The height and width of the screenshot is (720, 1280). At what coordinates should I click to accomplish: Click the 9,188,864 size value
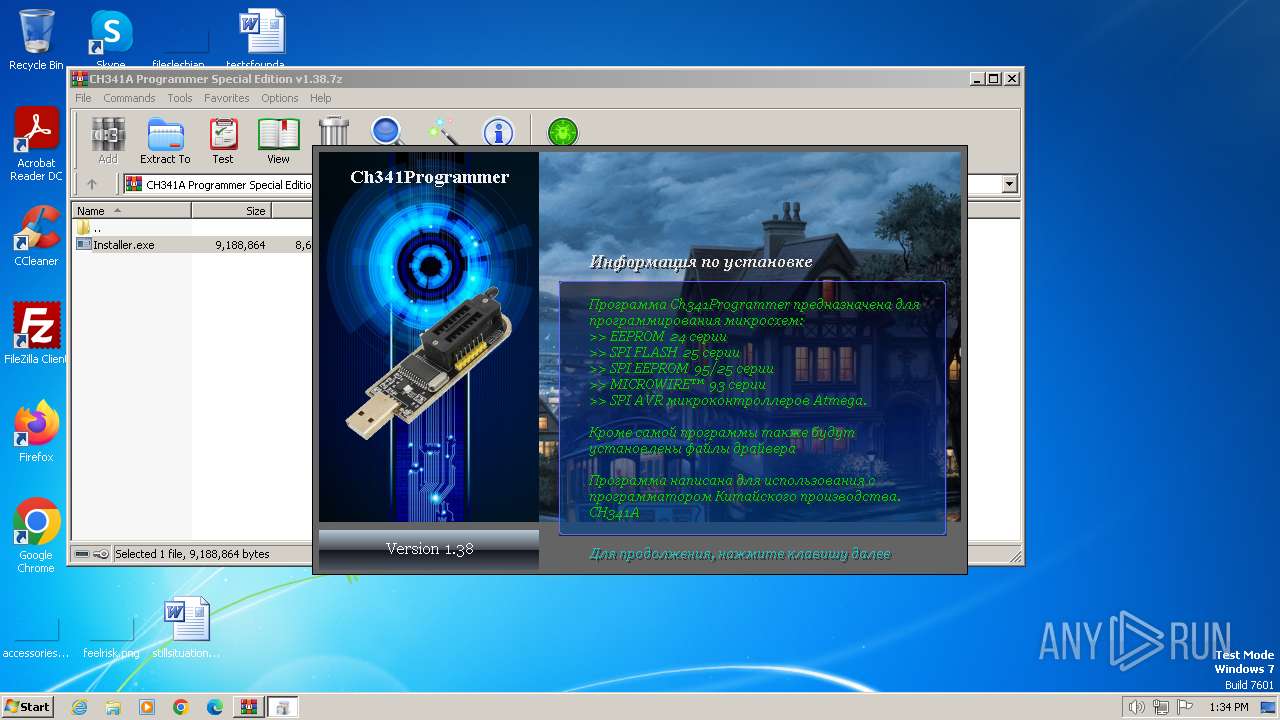tap(240, 244)
